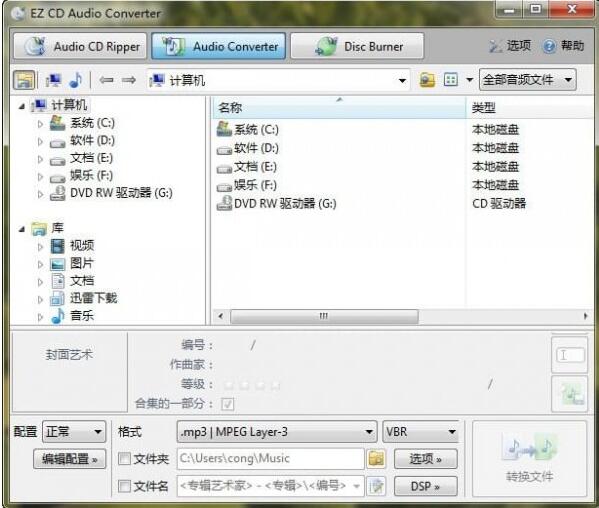Expand the 系统 (C:) tree node

40,123
